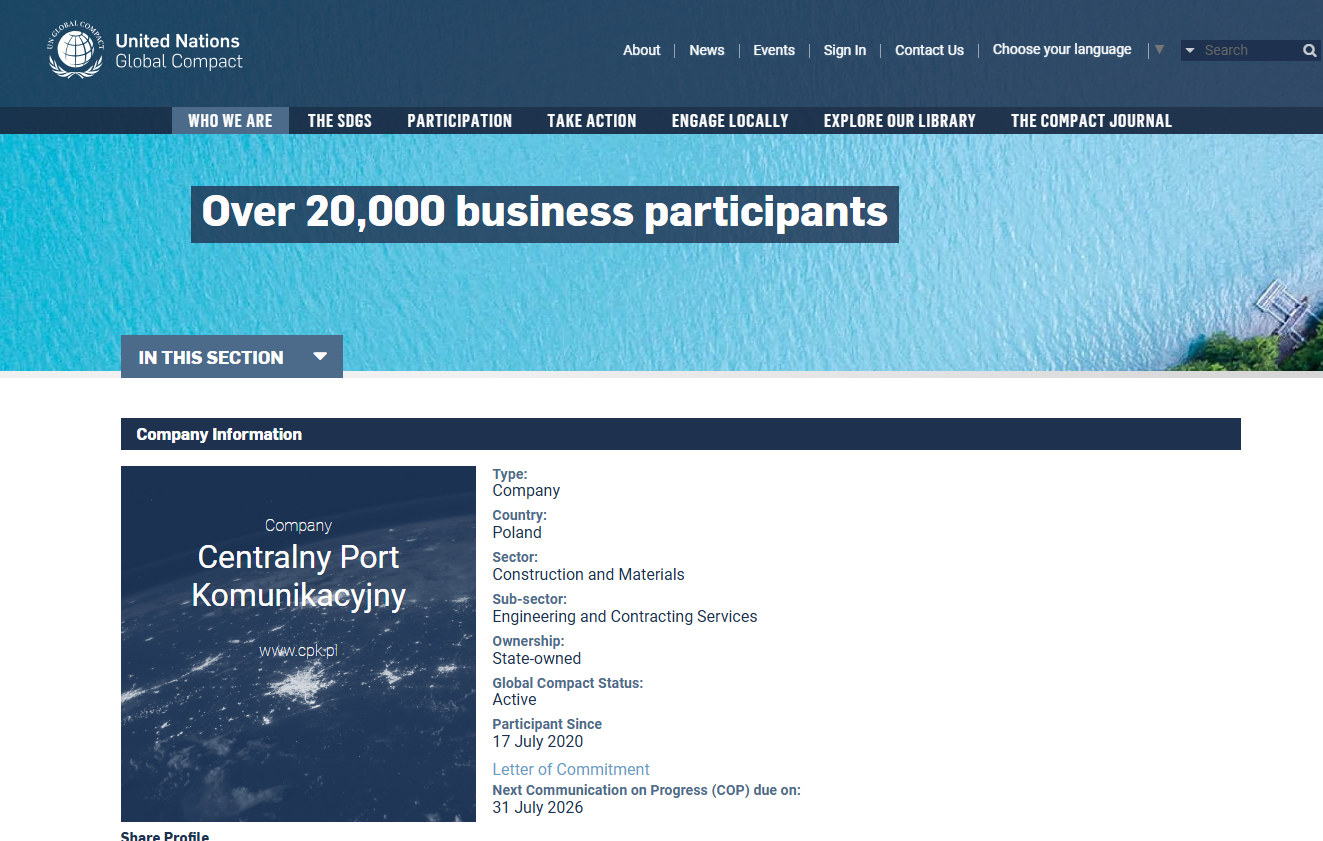
Task: Select the Who We Are menu
Action: click(x=230, y=121)
